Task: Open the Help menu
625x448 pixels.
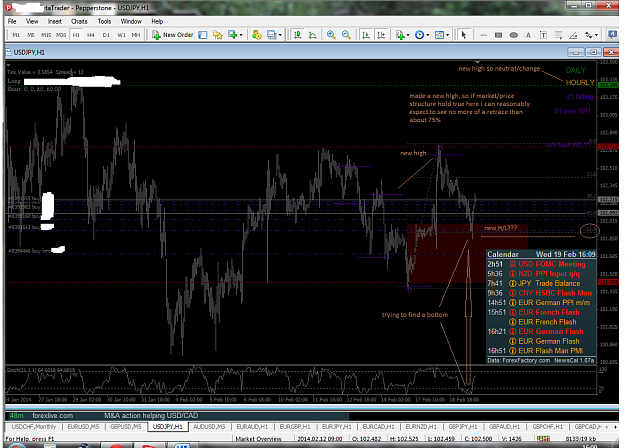Action: point(157,22)
